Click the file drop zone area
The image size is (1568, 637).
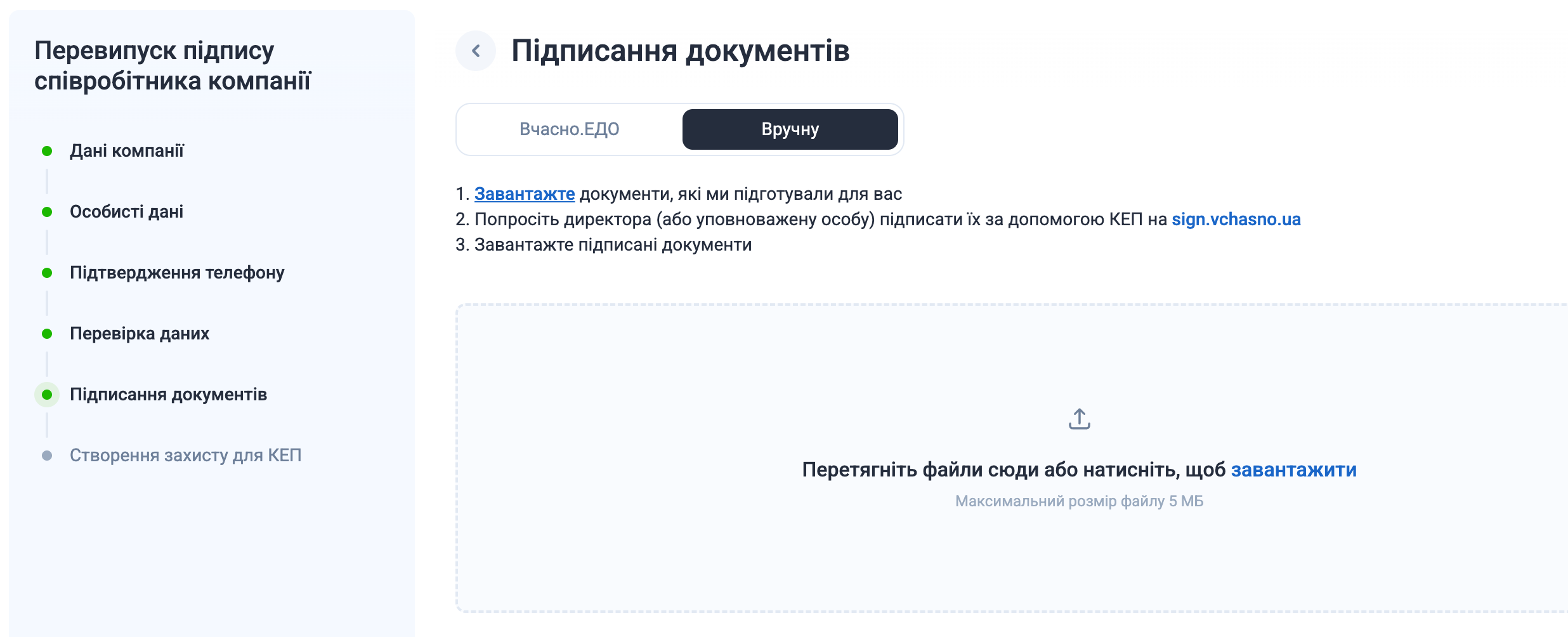[1012, 458]
